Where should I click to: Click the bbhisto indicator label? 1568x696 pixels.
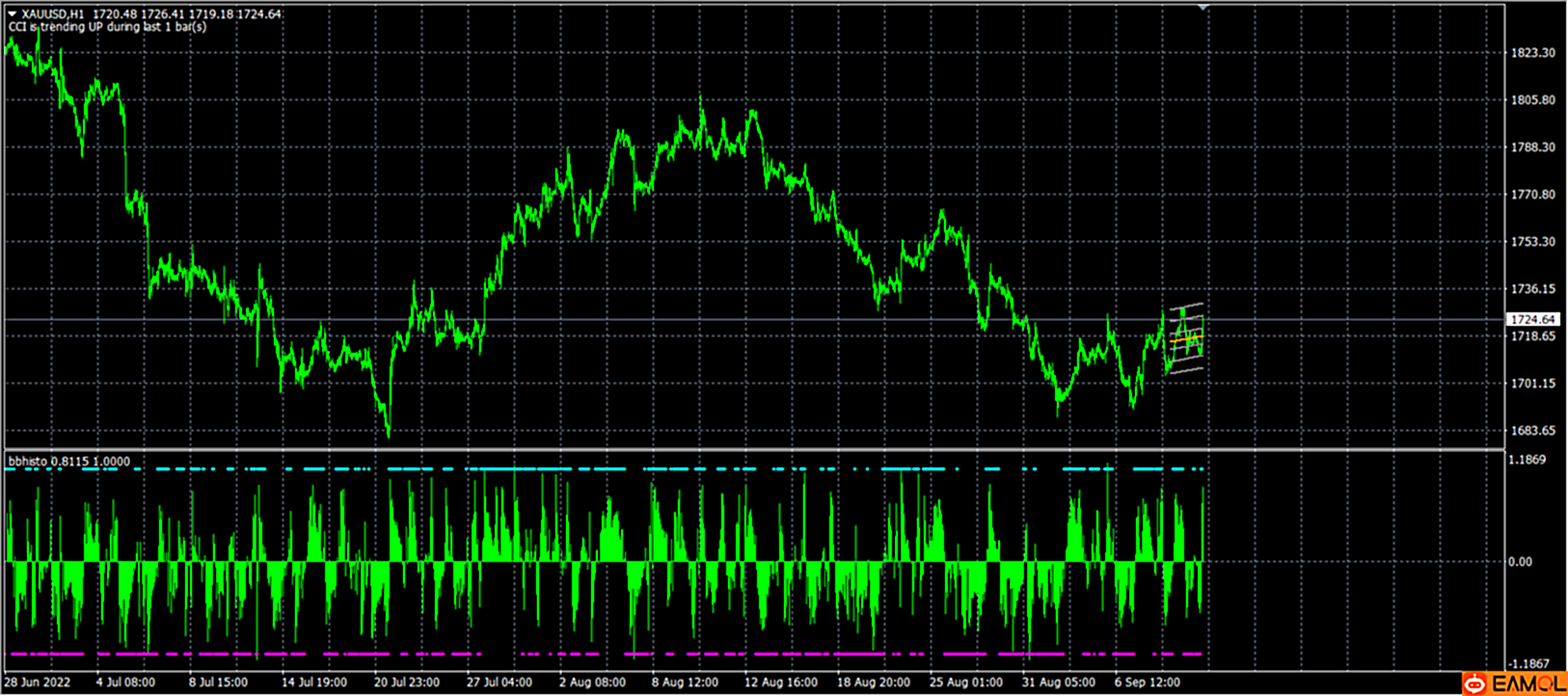68,462
